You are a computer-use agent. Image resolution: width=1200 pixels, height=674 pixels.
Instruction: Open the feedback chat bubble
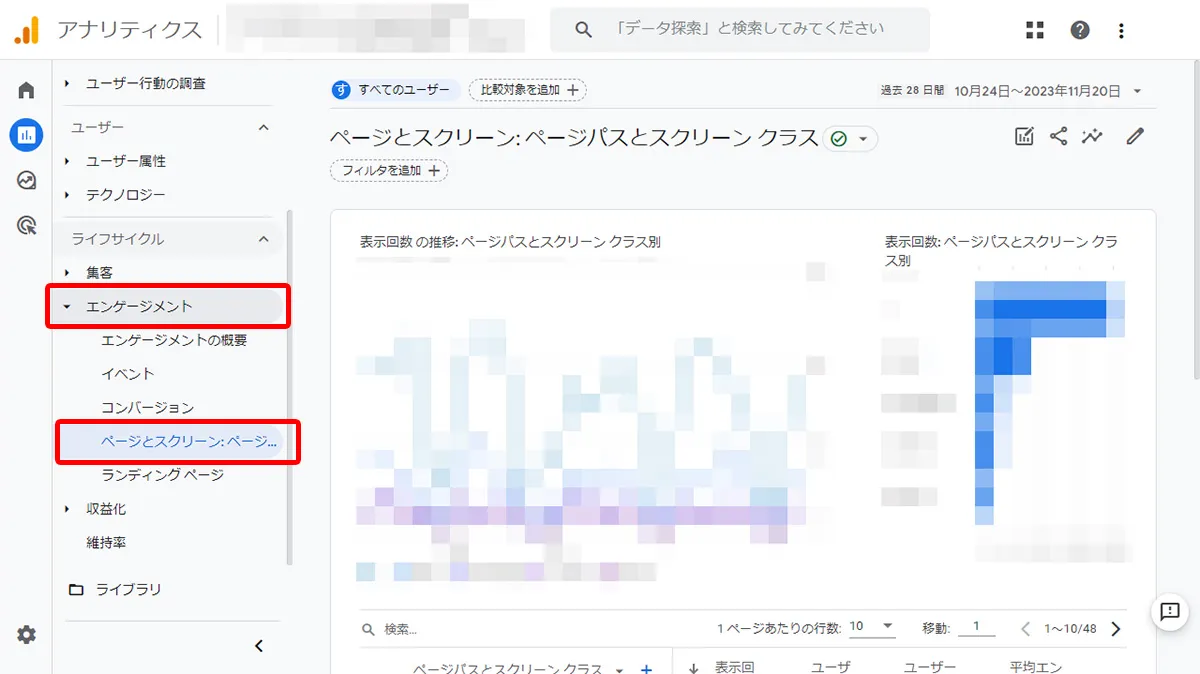click(x=1170, y=613)
